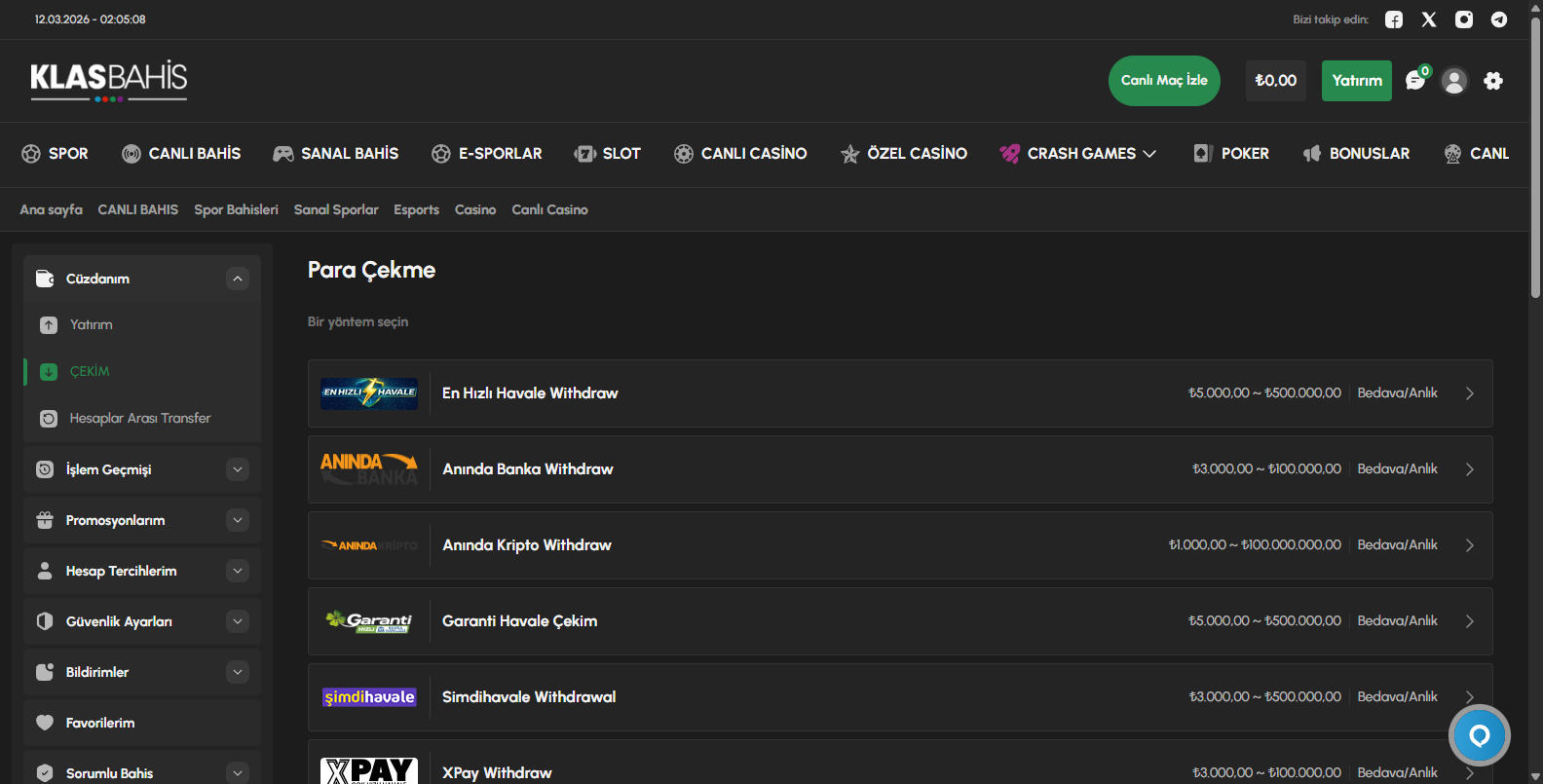Screen dimensions: 1543x784
Task: Click the En Hızlı Havale logo
Action: (369, 393)
